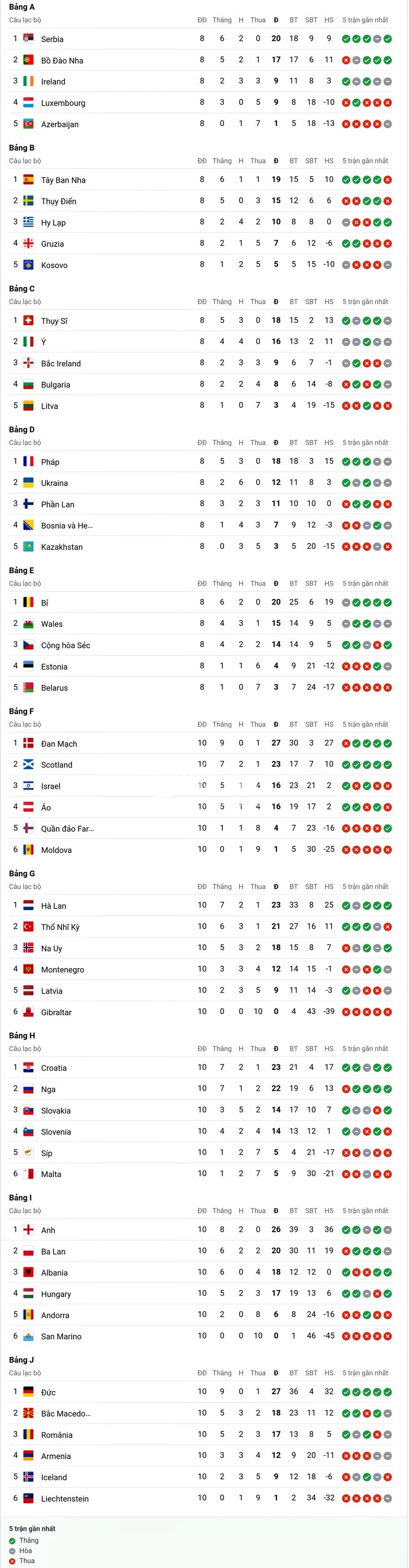
Task: Select the Đan Mạch team name
Action: 59,744
